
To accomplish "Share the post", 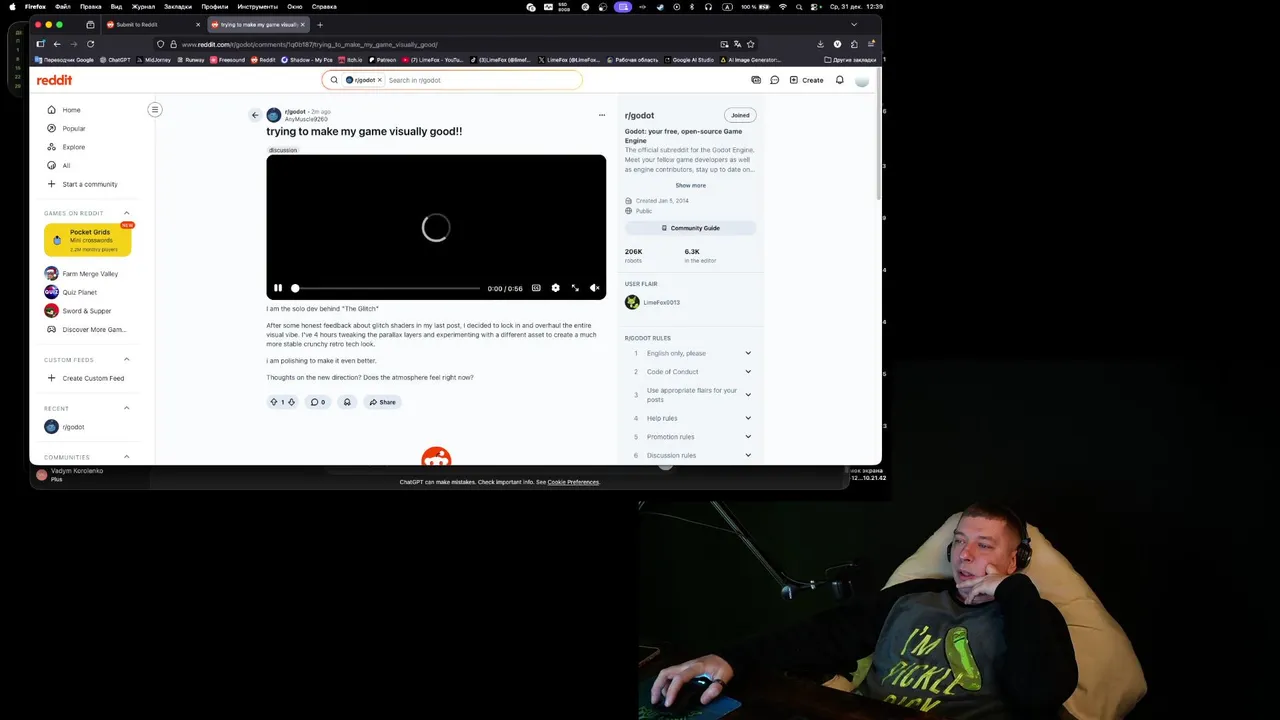I will pos(382,402).
